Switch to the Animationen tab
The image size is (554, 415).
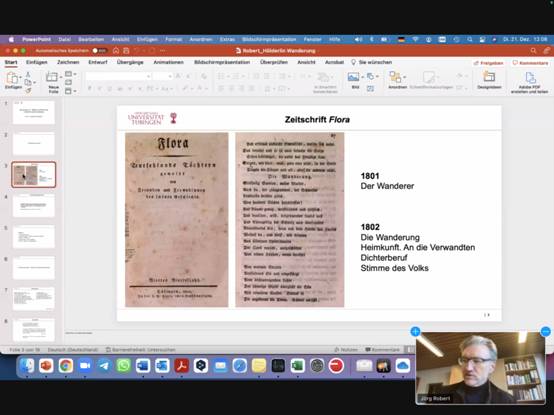click(169, 62)
